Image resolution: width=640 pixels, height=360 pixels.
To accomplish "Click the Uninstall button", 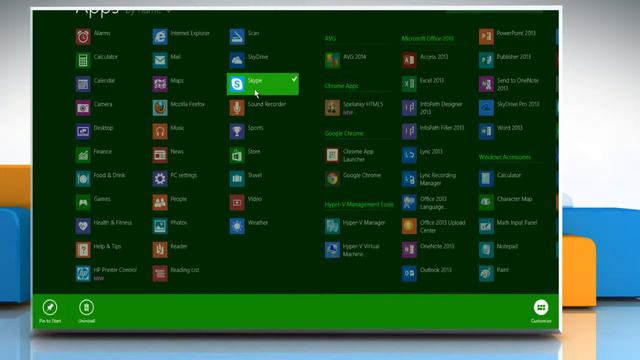I will pyautogui.click(x=87, y=311).
